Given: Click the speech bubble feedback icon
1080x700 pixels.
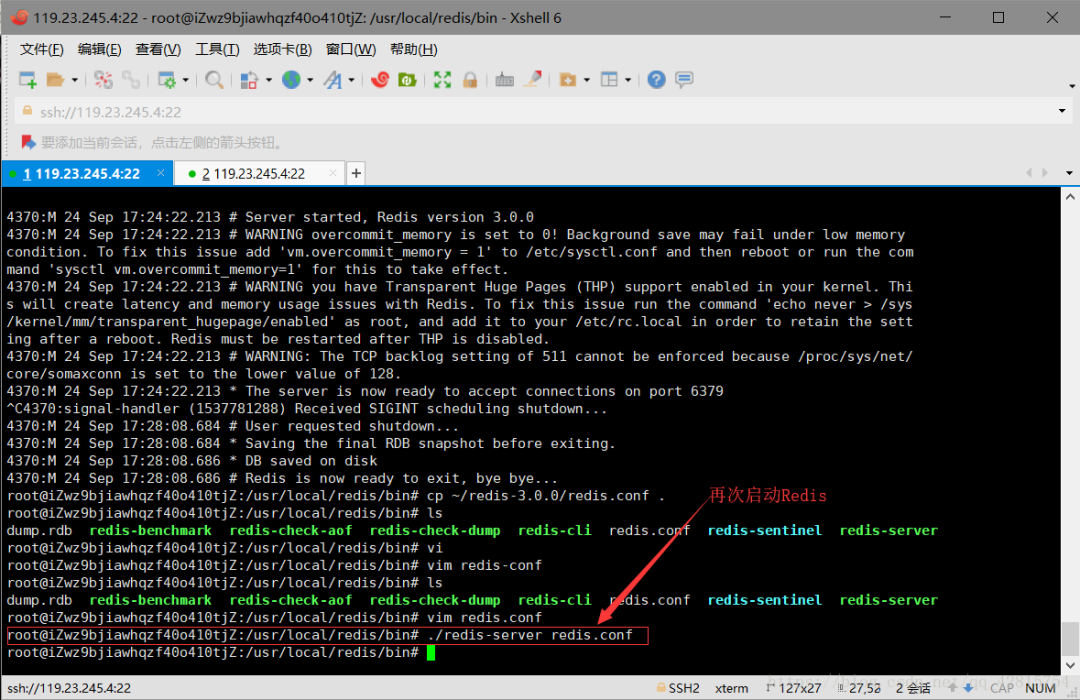Looking at the screenshot, I should point(684,80).
